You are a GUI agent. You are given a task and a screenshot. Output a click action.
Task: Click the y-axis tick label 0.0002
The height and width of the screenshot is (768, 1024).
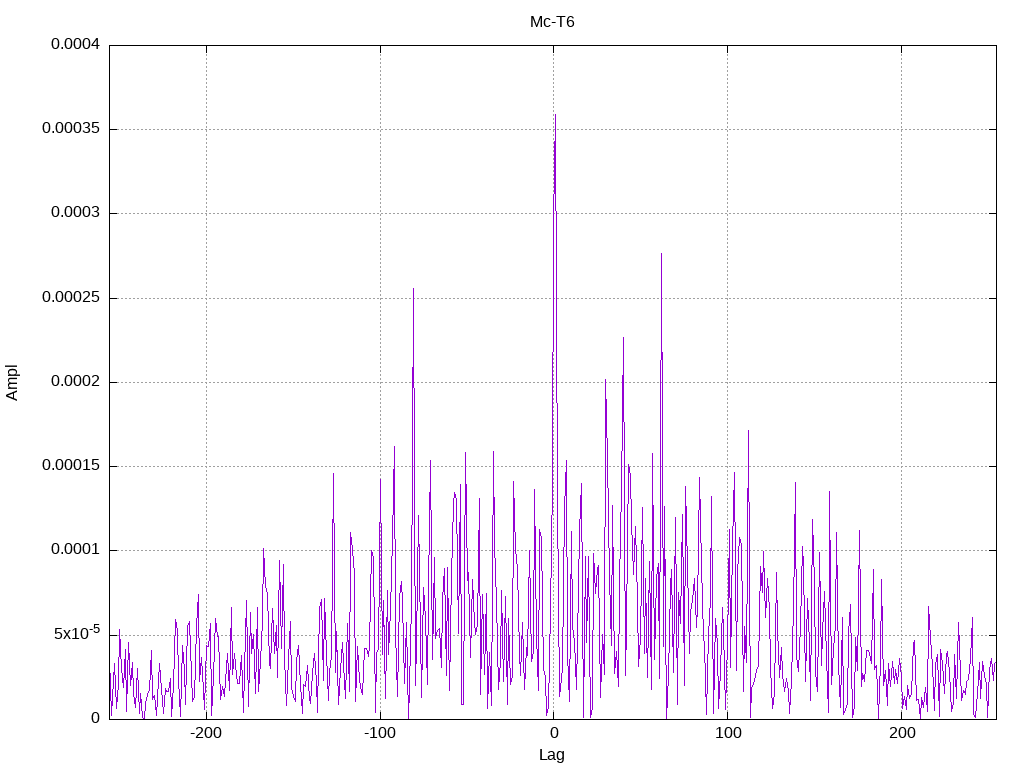pyautogui.click(x=76, y=382)
